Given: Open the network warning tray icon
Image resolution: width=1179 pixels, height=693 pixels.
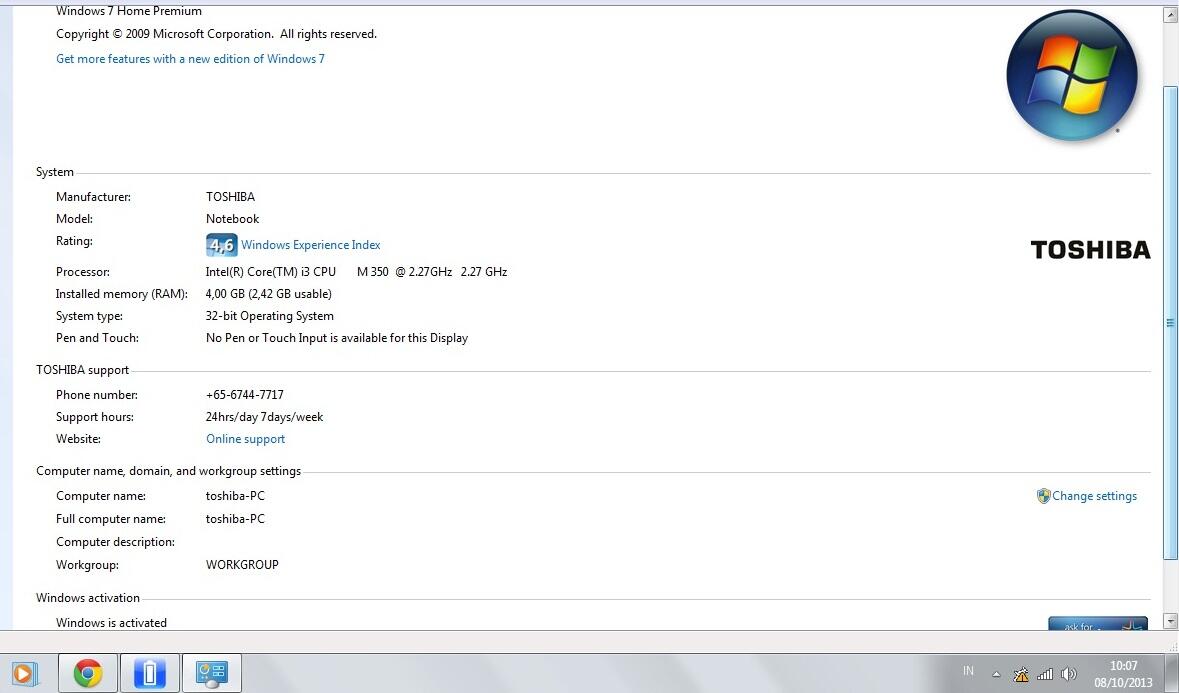Looking at the screenshot, I should click(1021, 674).
